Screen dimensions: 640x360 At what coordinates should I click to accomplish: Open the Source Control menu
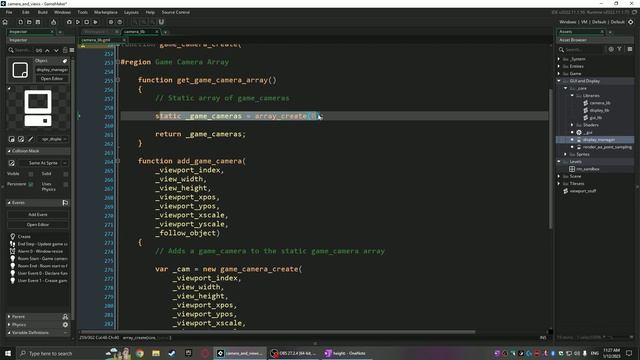coord(176,12)
